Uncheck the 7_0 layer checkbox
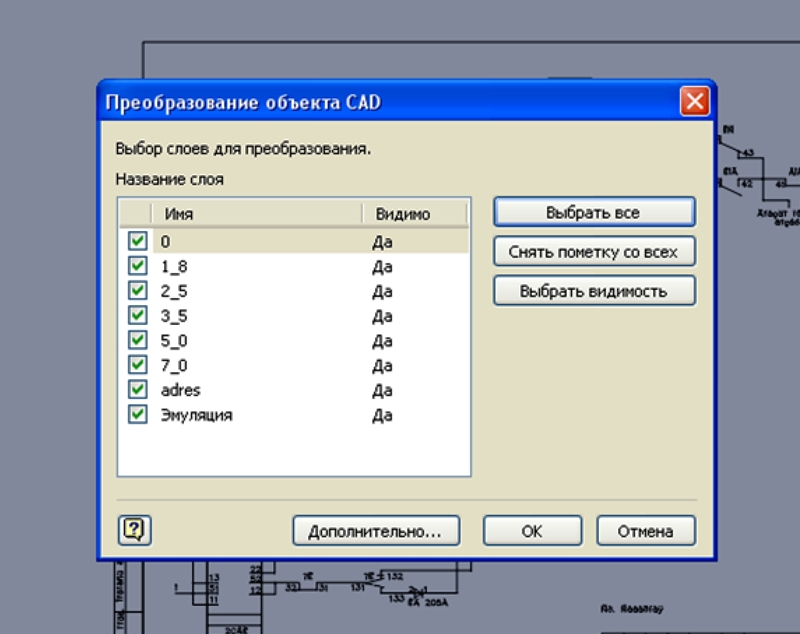 click(138, 365)
